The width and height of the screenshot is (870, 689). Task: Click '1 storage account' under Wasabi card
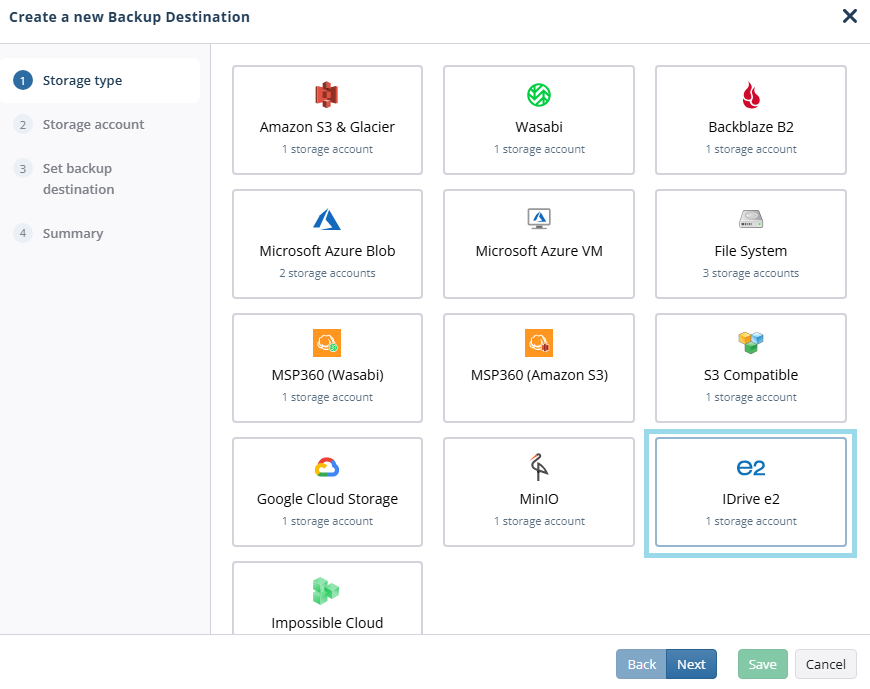click(x=539, y=149)
